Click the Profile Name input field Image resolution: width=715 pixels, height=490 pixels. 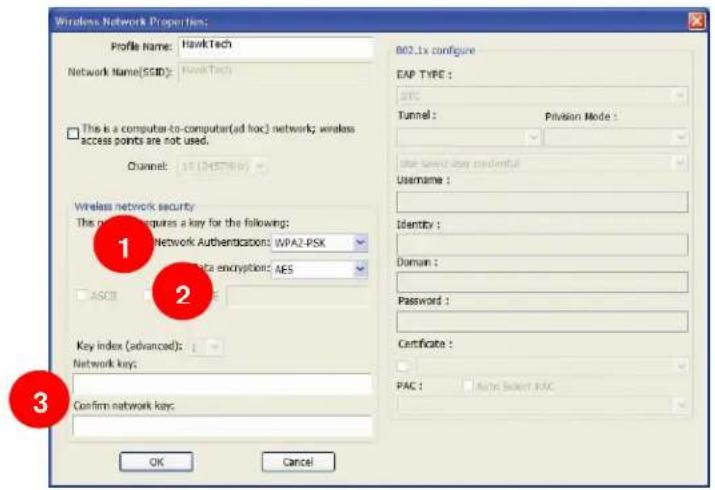point(276,47)
